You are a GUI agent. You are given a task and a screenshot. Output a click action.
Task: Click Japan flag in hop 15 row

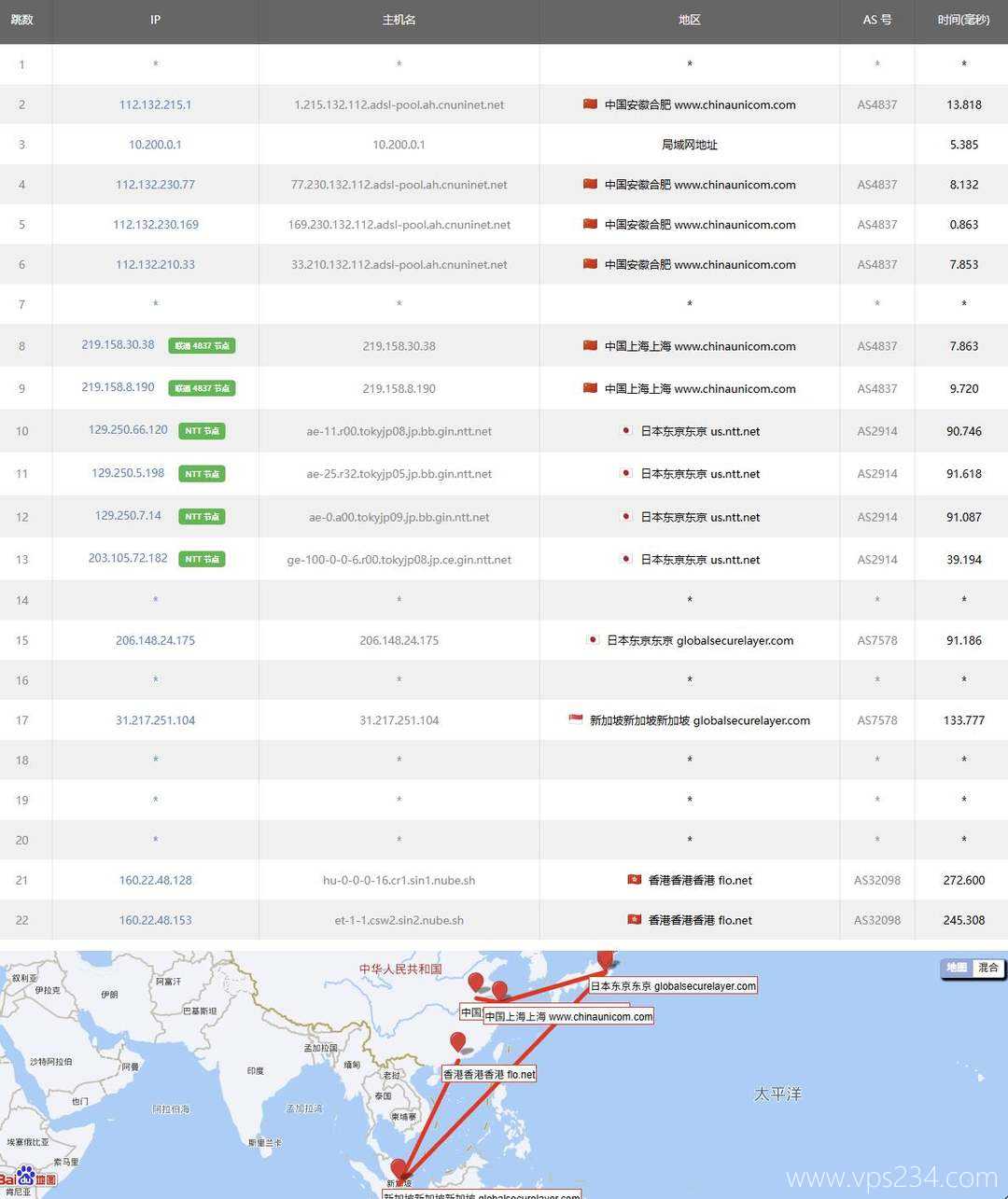click(593, 640)
